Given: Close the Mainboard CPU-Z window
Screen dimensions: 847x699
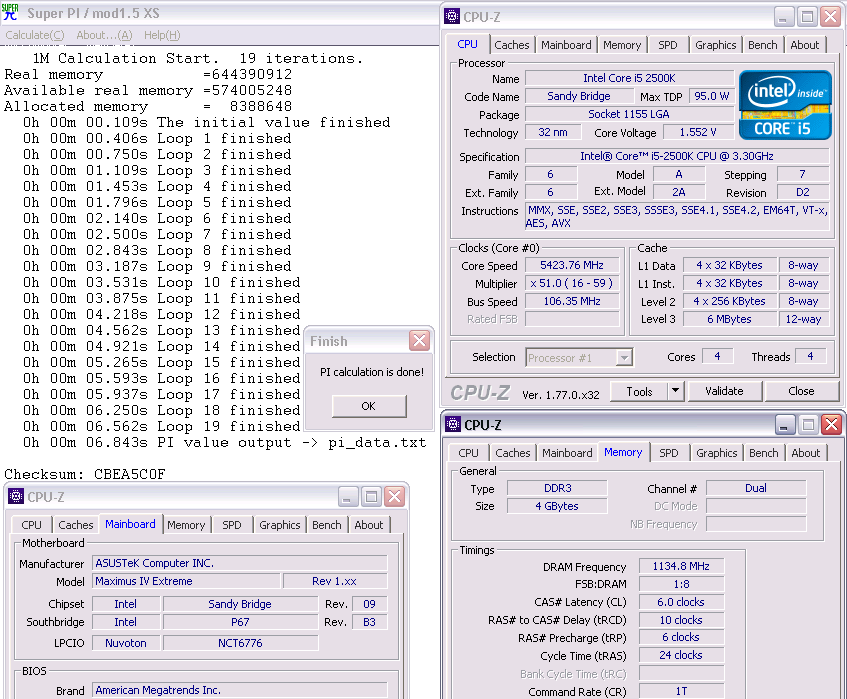Looking at the screenshot, I should click(x=395, y=496).
